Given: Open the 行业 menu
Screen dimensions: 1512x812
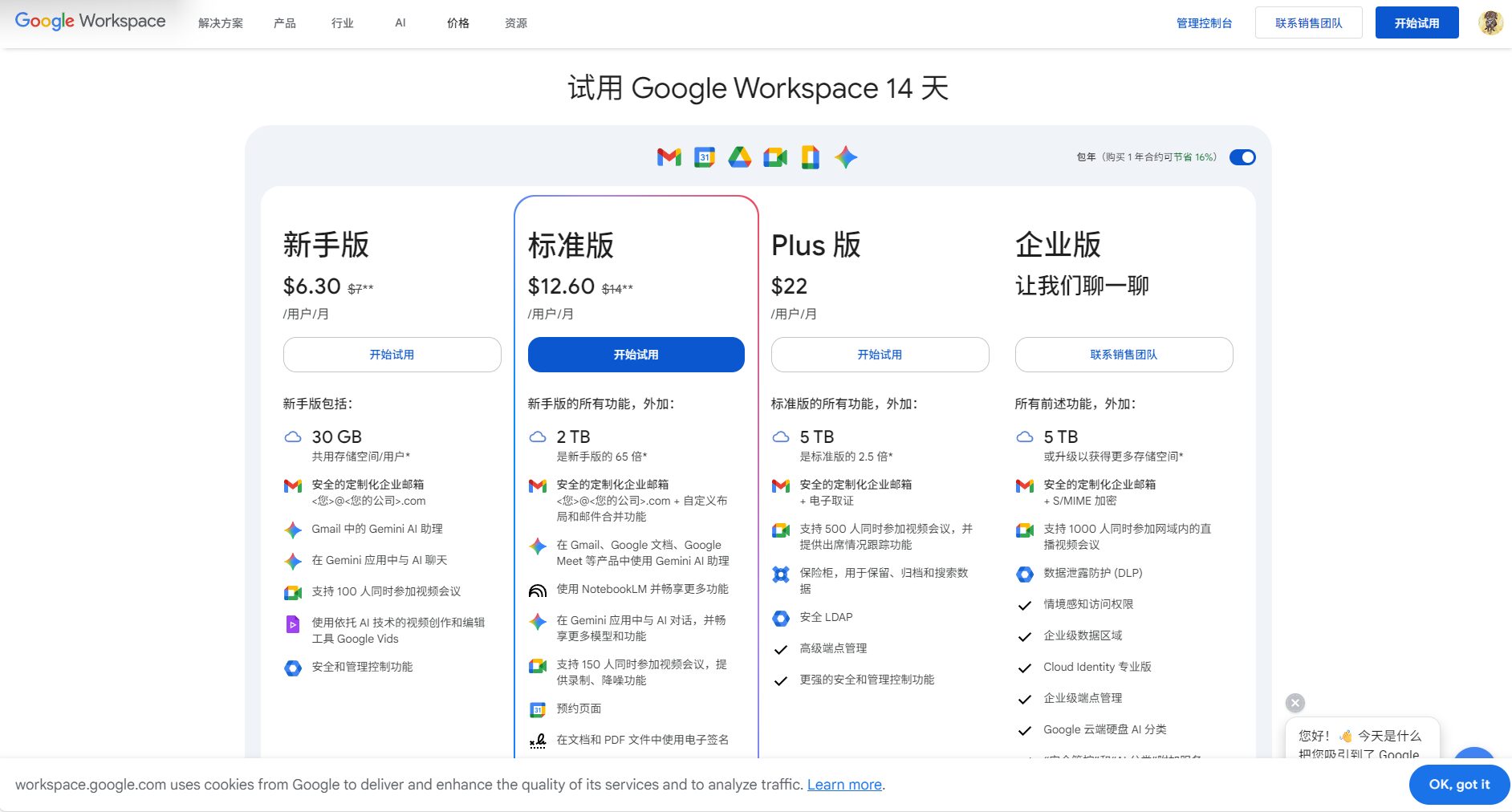Looking at the screenshot, I should [x=343, y=23].
